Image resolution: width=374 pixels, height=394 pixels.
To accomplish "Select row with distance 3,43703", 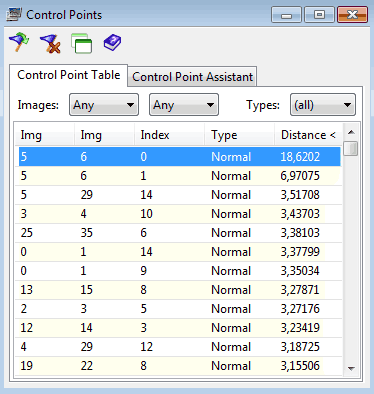I will click(x=180, y=214).
